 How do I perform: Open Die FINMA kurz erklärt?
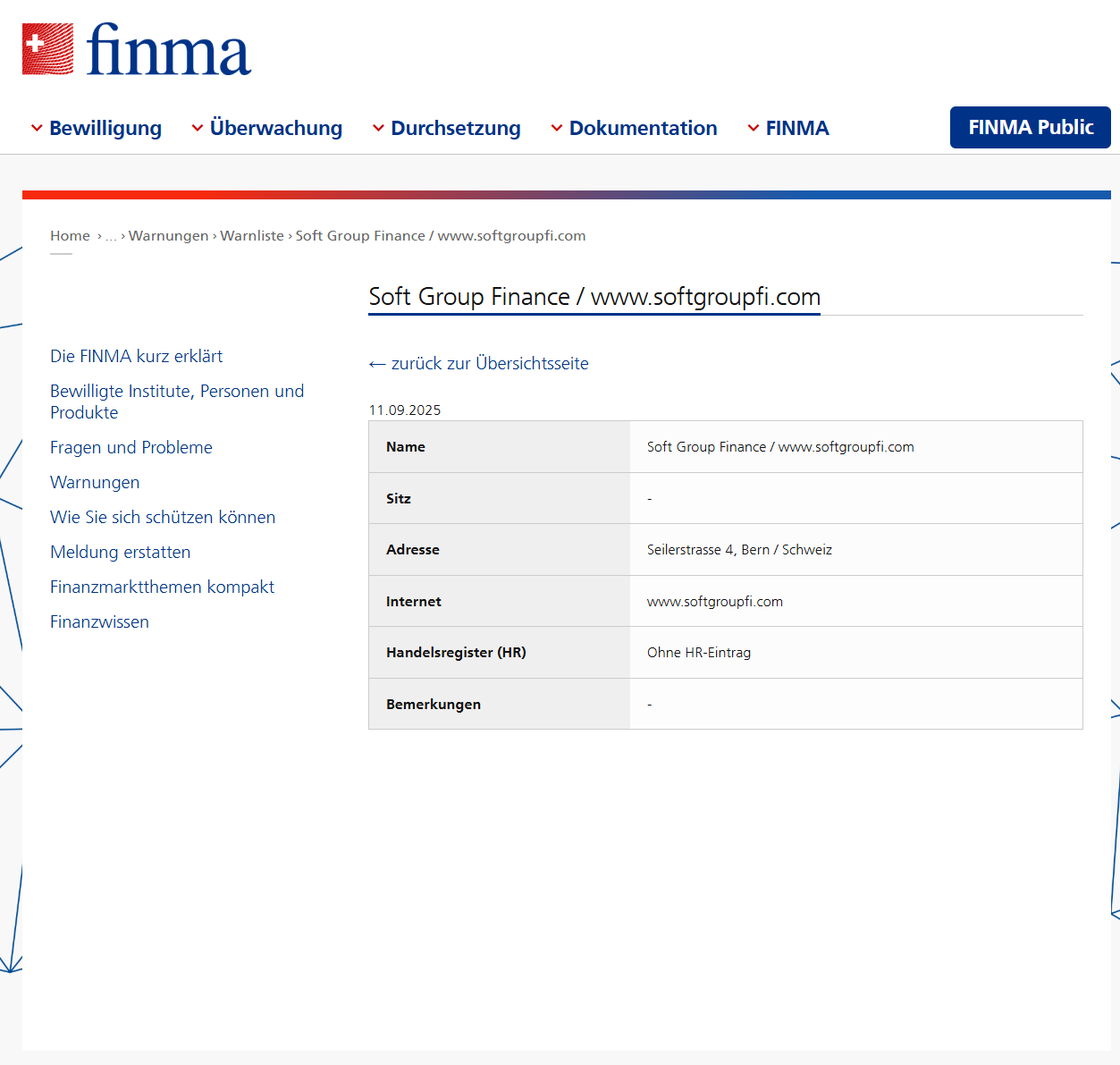[137, 356]
